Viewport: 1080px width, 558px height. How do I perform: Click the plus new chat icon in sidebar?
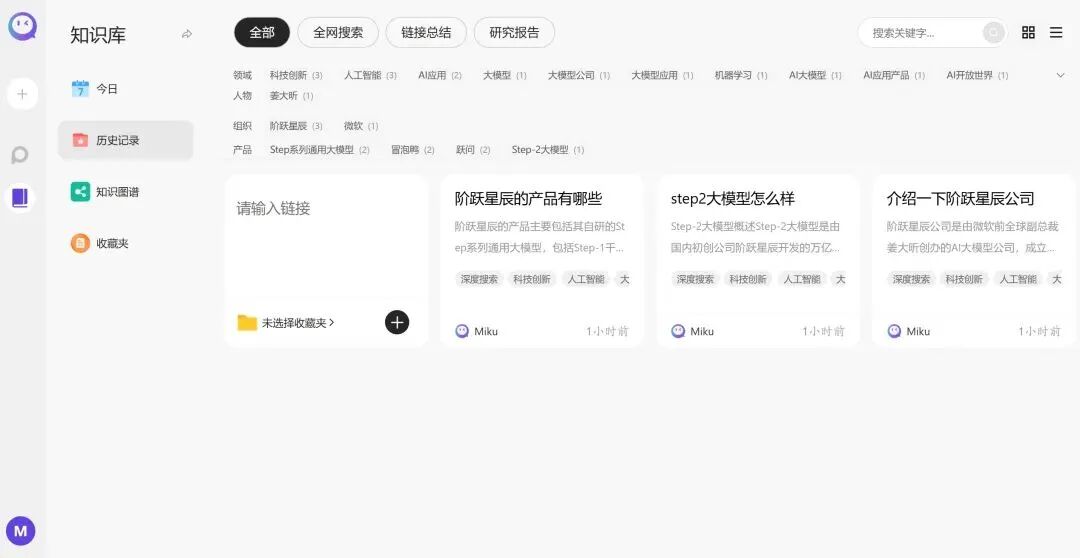22,94
